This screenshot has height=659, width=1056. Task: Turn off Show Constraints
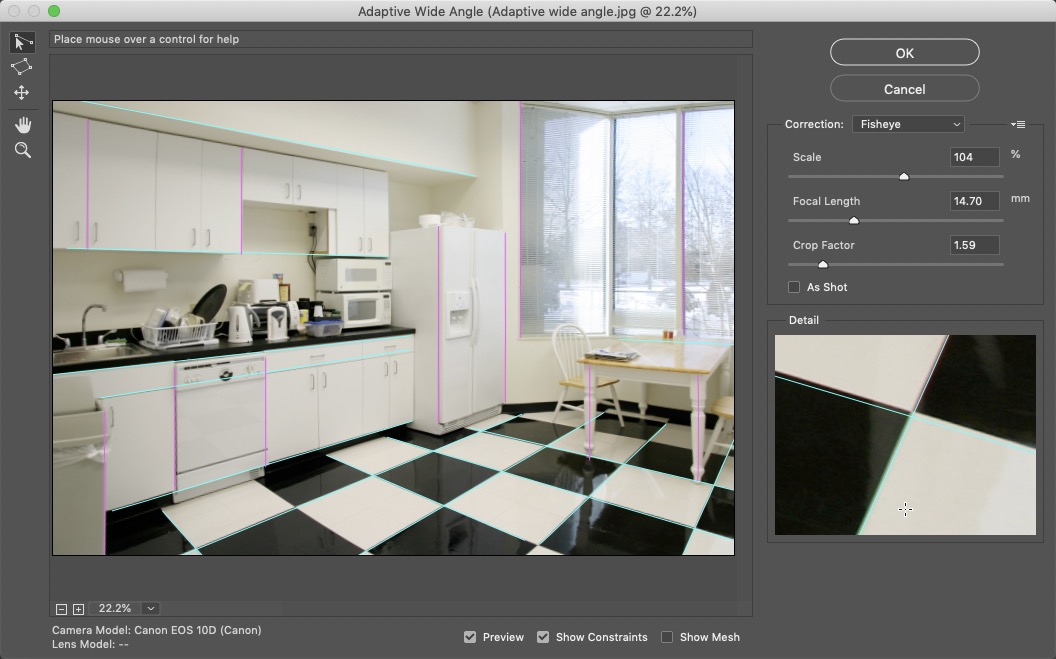click(x=543, y=637)
